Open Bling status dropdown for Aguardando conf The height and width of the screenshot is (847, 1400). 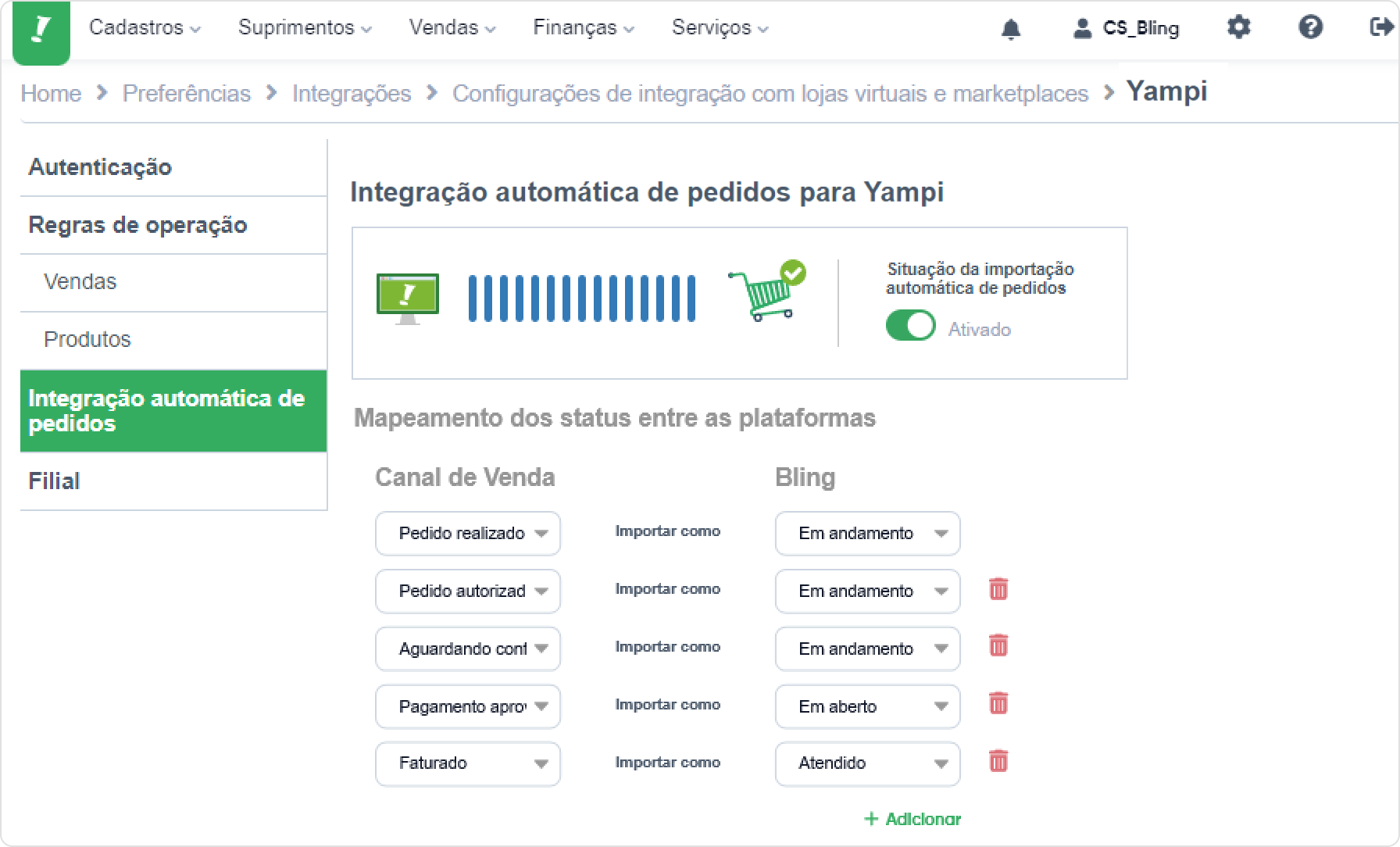click(x=868, y=649)
